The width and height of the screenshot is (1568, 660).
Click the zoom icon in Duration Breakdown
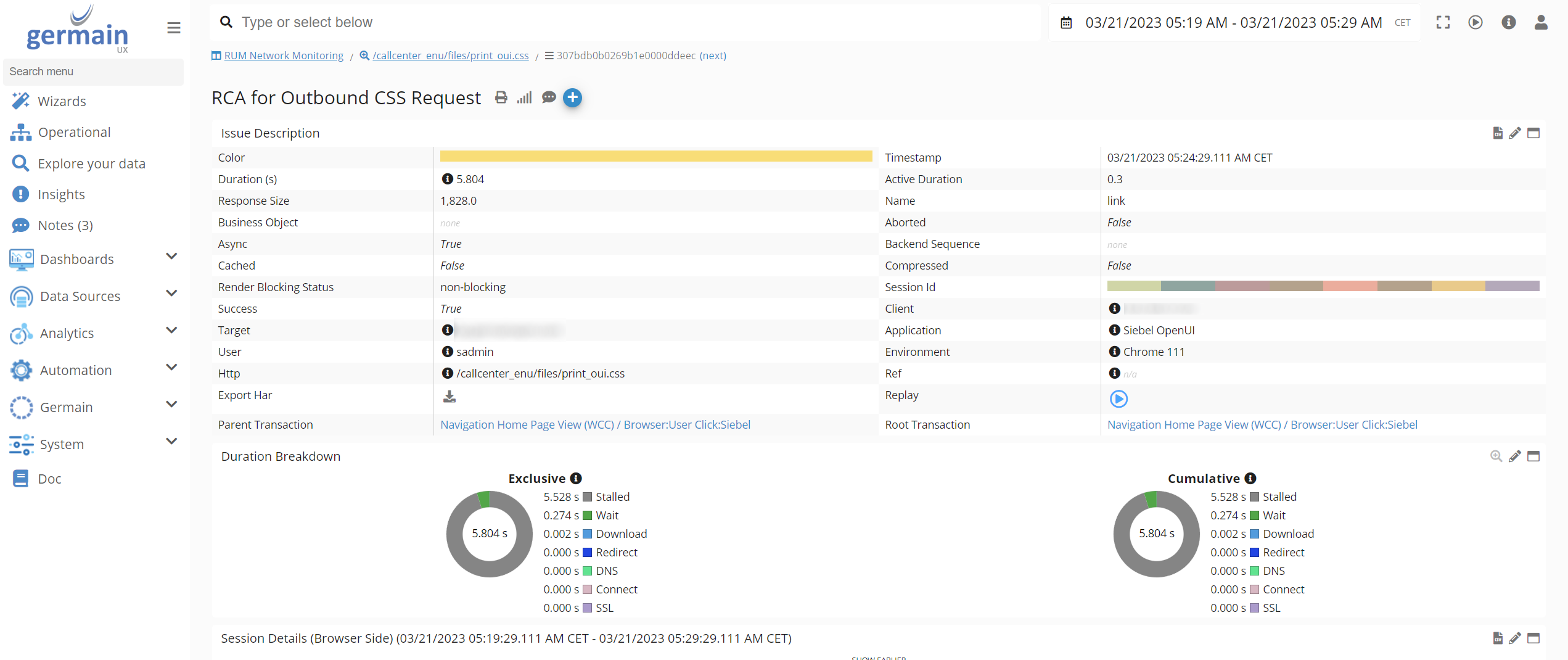click(x=1495, y=456)
